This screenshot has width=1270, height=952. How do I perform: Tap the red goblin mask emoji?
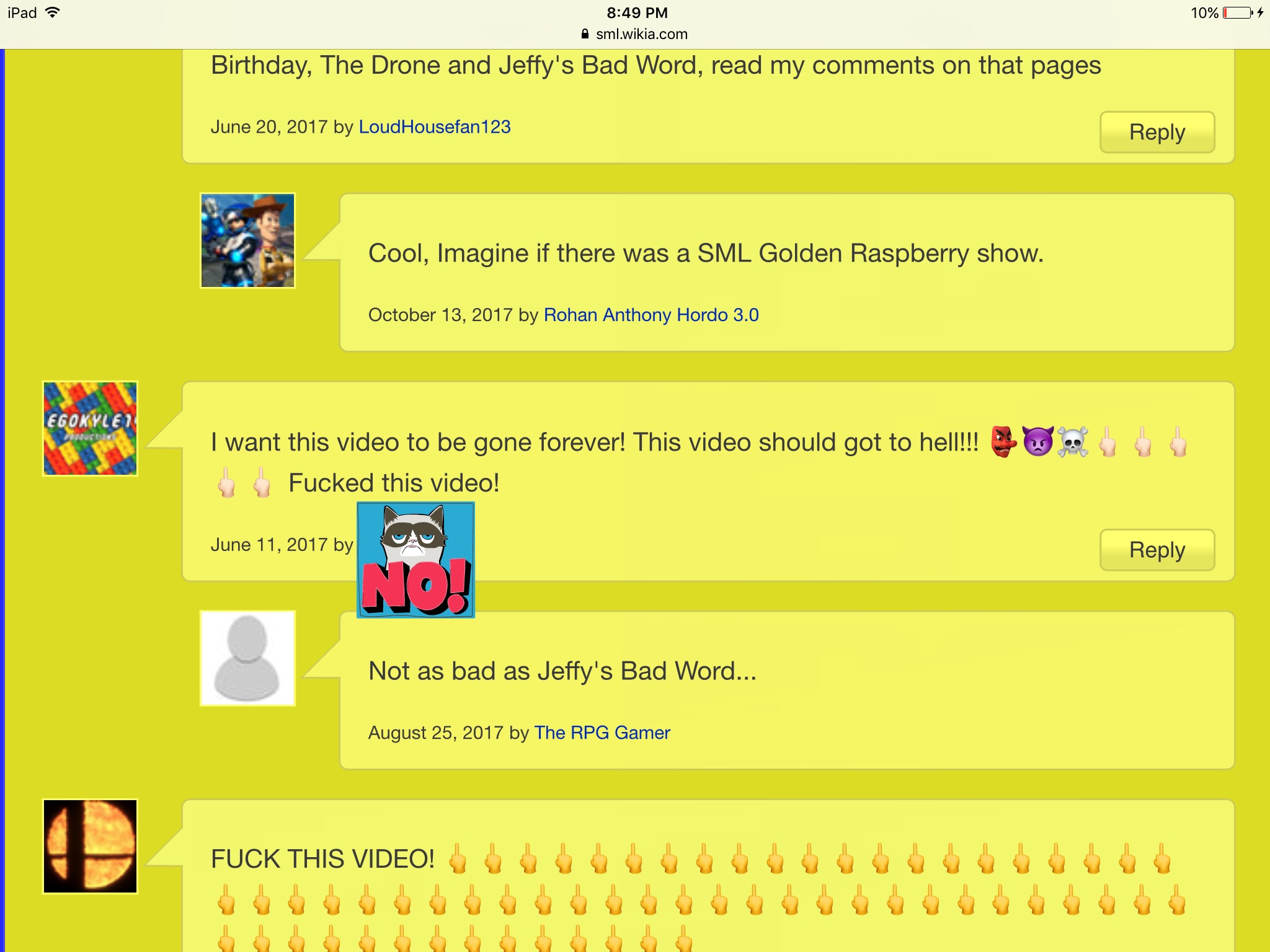(1003, 442)
